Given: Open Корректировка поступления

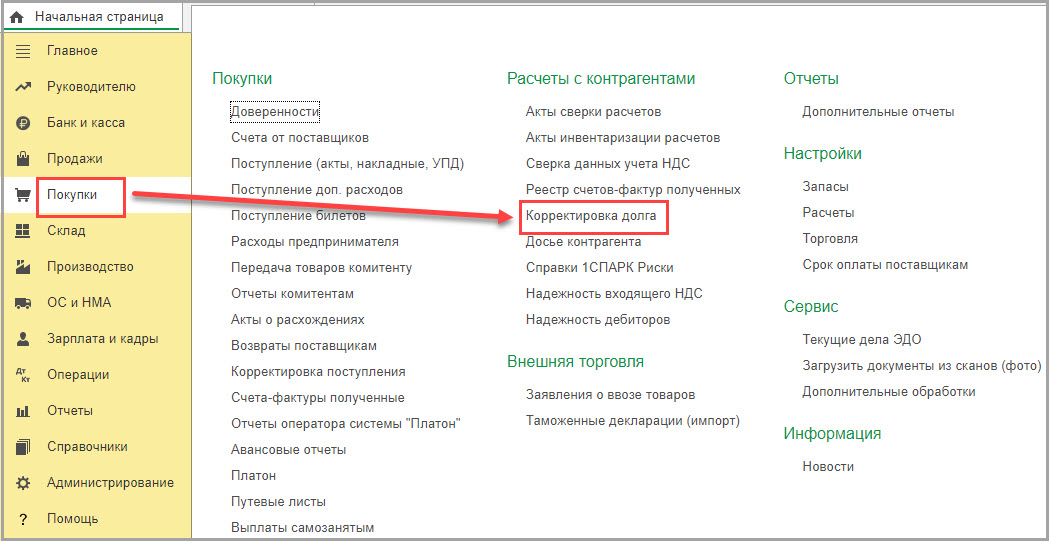Looking at the screenshot, I should [x=318, y=372].
